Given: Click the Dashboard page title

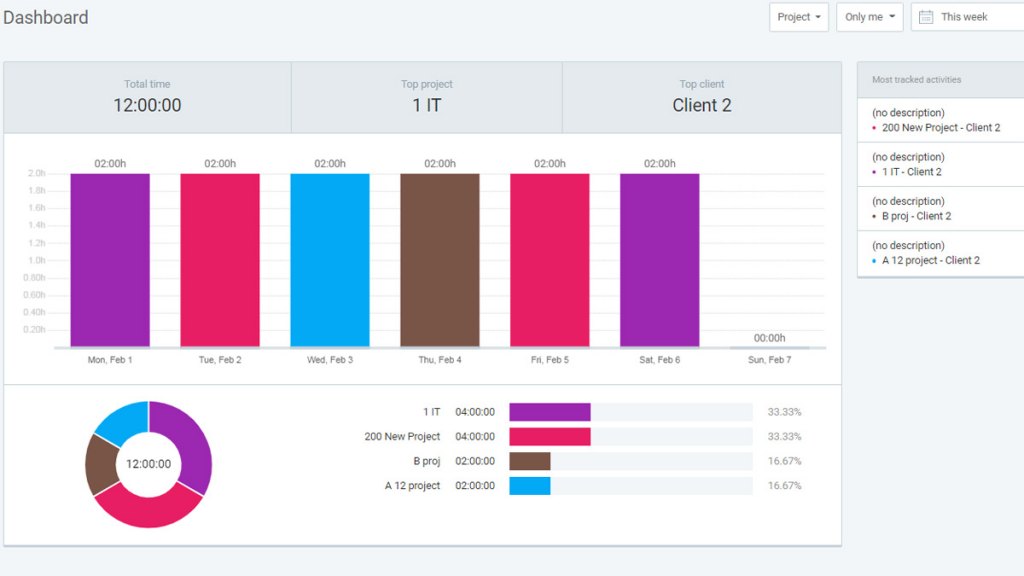Looking at the screenshot, I should (46, 17).
